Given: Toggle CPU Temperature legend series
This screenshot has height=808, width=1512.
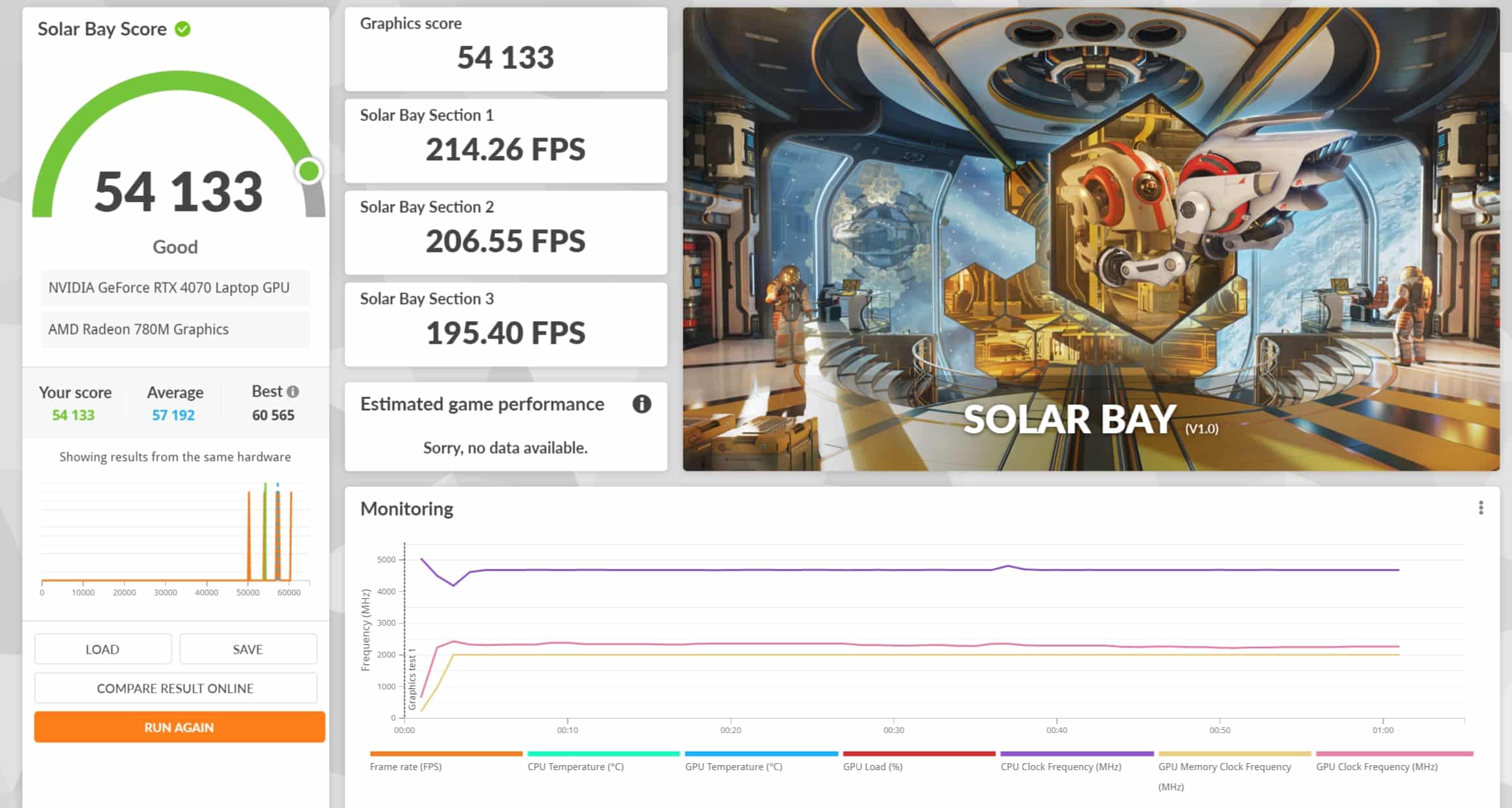Looking at the screenshot, I should (575, 766).
